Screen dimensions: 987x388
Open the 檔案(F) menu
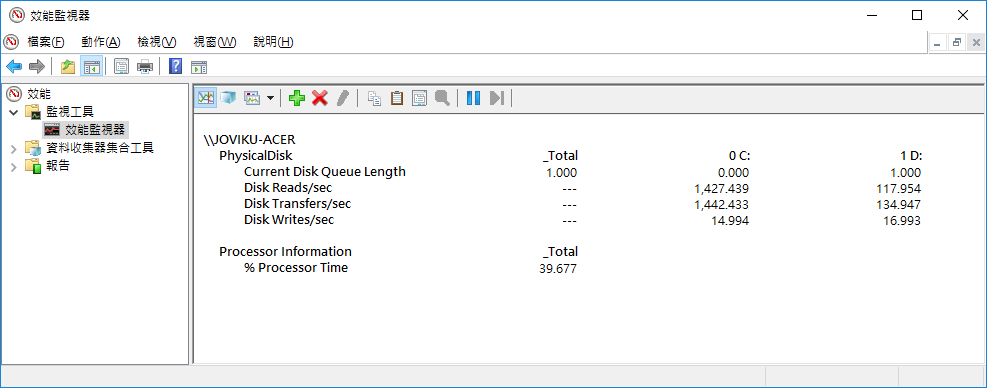(46, 42)
